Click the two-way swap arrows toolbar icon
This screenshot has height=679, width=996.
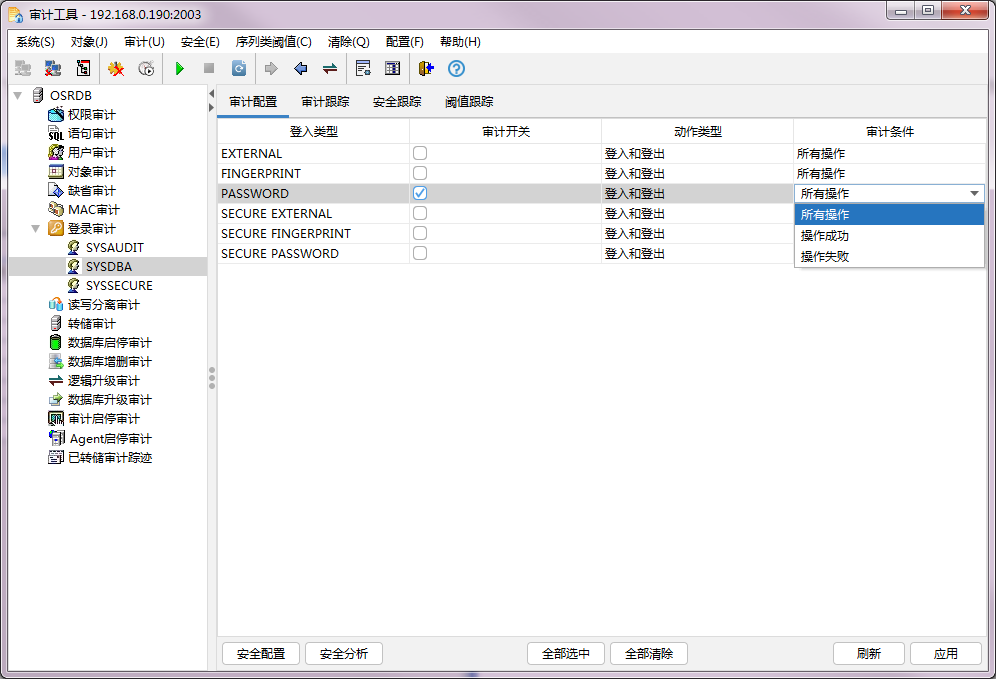(x=329, y=69)
